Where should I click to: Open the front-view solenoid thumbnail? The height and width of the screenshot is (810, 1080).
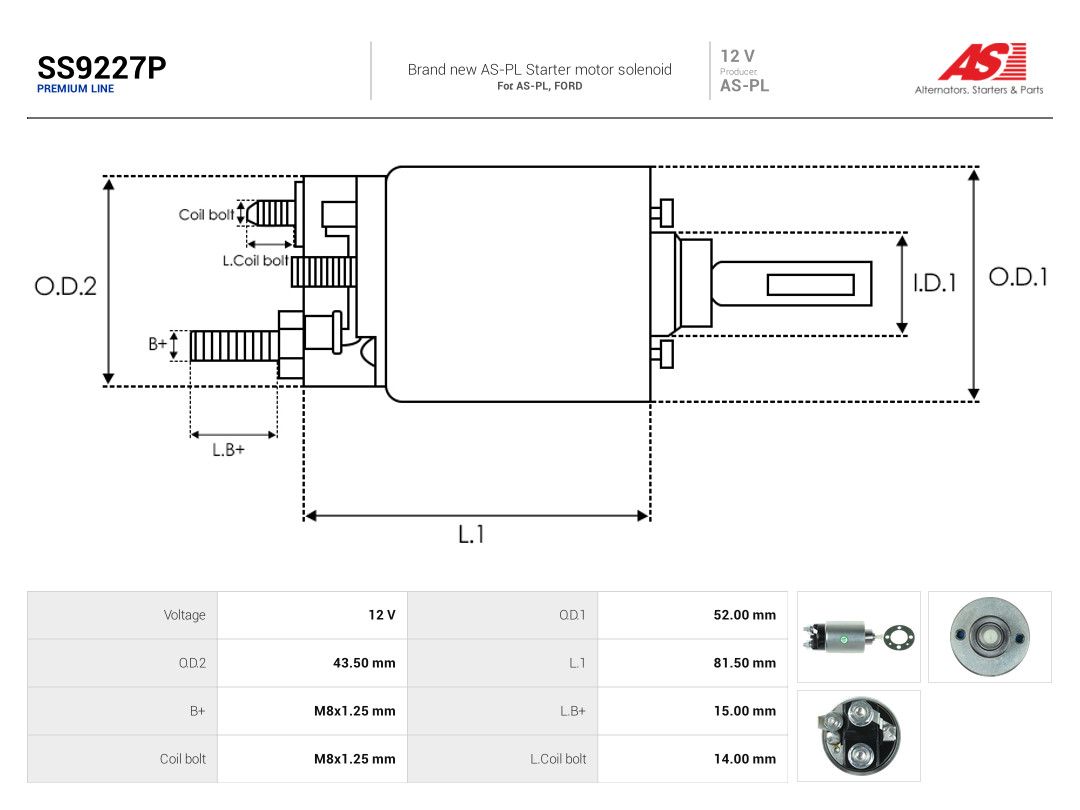pyautogui.click(x=990, y=637)
